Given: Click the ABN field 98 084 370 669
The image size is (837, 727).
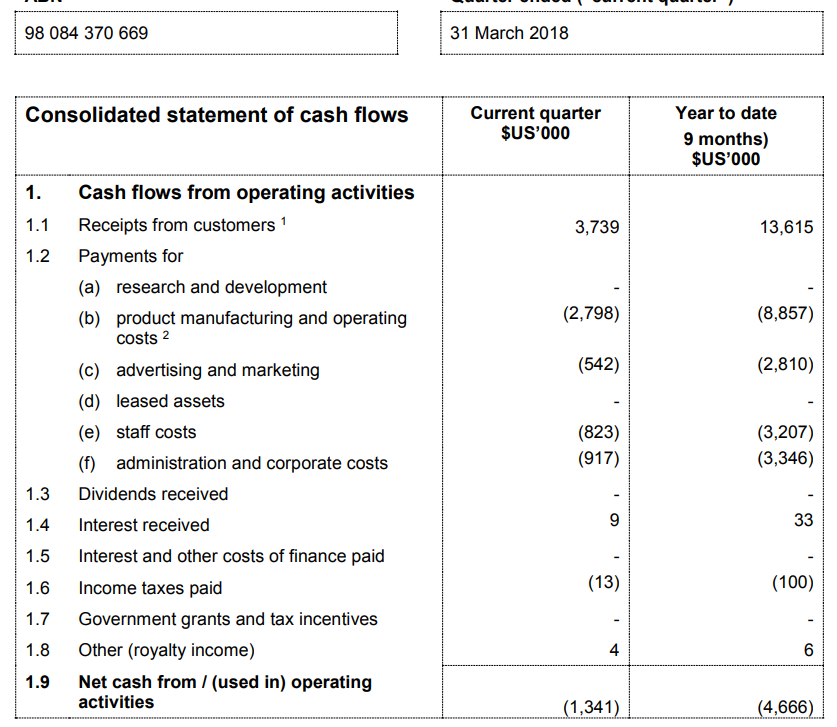Looking at the screenshot, I should [206, 33].
